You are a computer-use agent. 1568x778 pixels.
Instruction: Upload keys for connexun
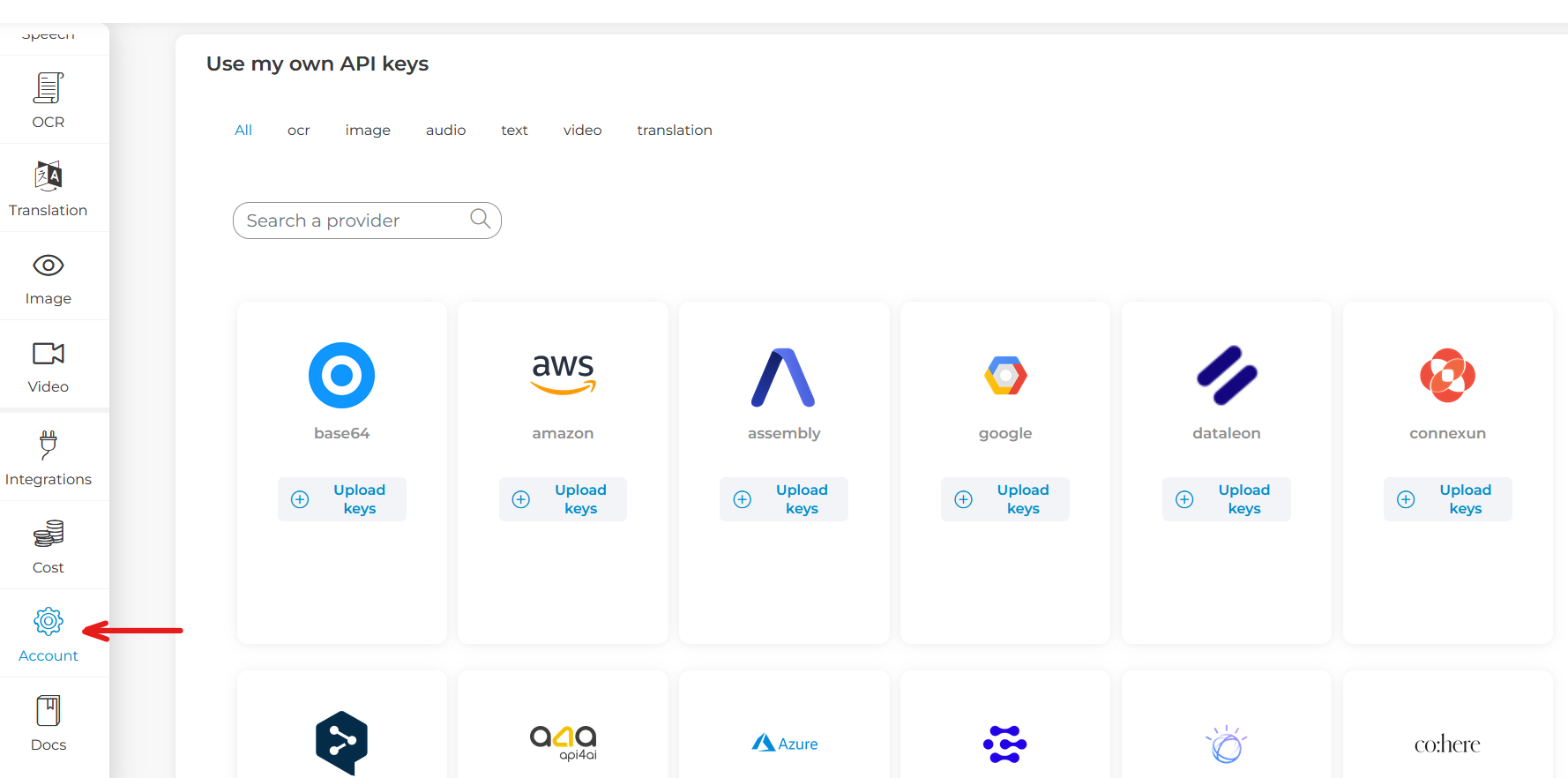click(1448, 499)
